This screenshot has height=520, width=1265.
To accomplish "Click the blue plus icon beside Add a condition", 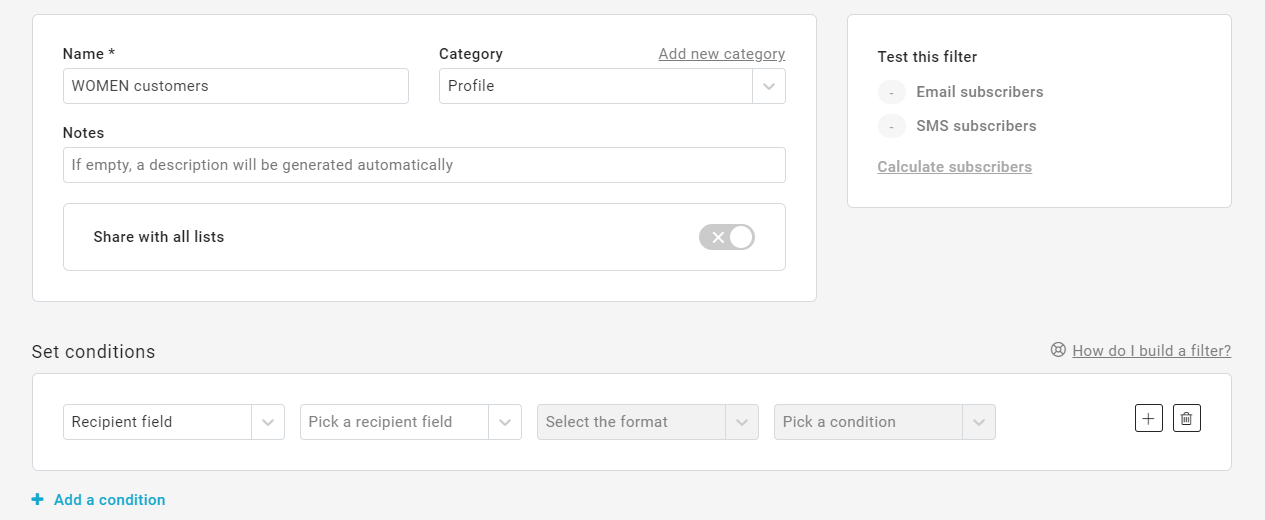I will 38,500.
